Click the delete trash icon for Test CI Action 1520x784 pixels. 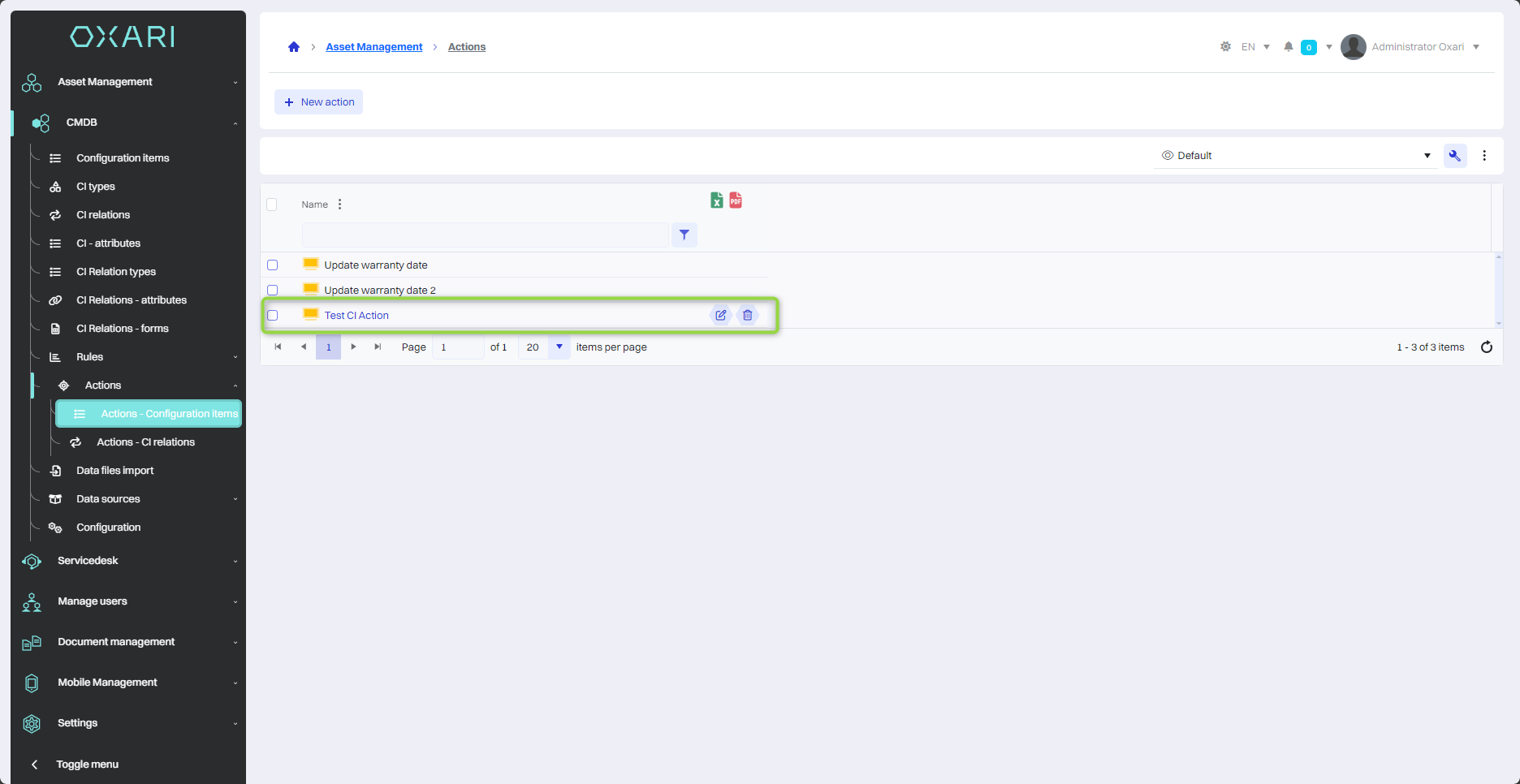pos(747,315)
